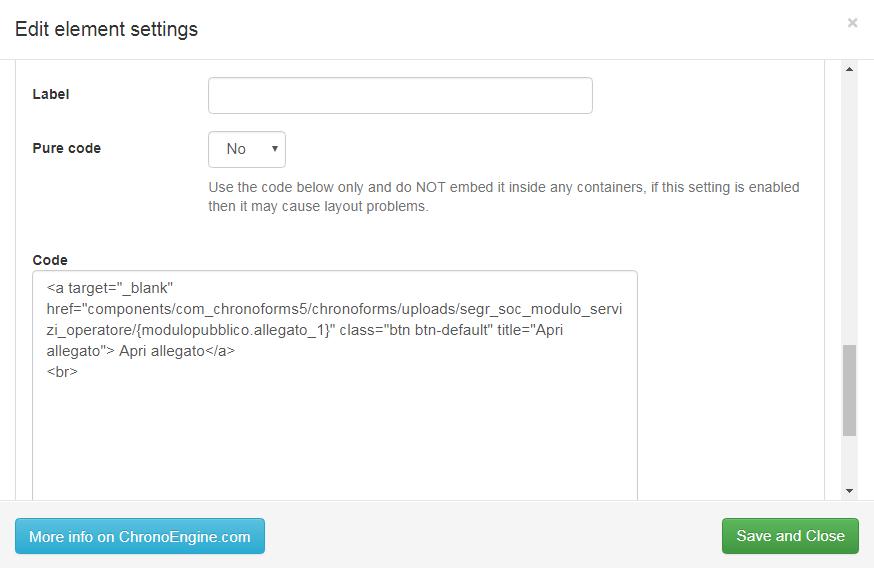This screenshot has height=568, width=874.
Task: Click the dialog's vertical scrollbar thumb
Action: coord(849,390)
